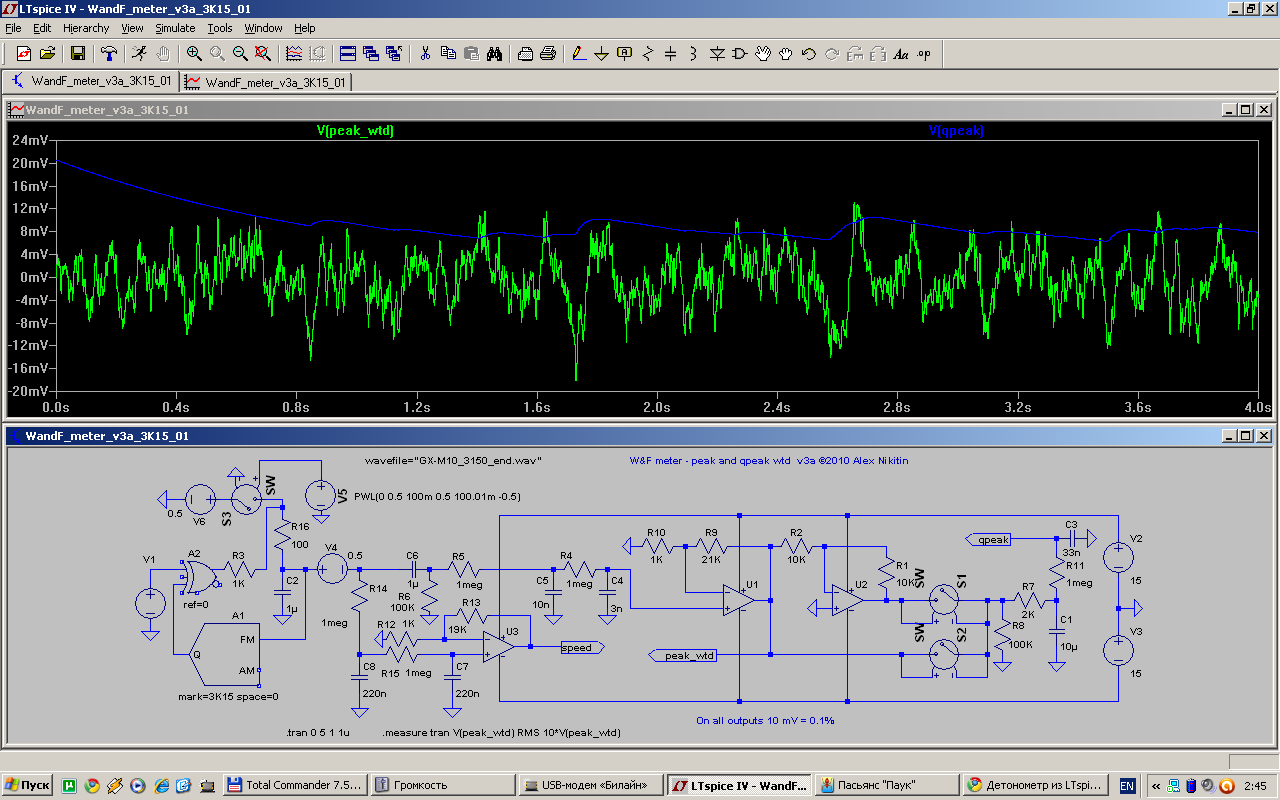Viewport: 1280px width, 800px height.
Task: Open the Tools menu
Action: click(x=220, y=28)
